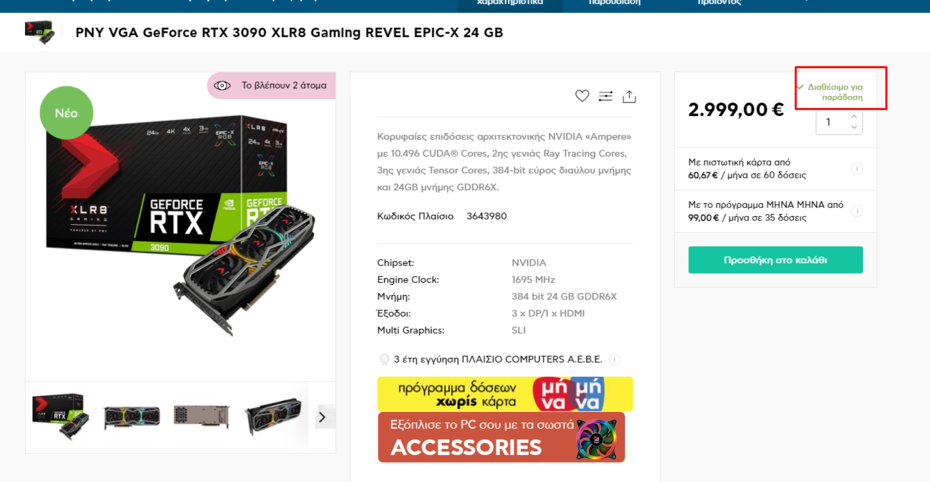Click the compare product icon
The width and height of the screenshot is (930, 482).
coord(605,96)
